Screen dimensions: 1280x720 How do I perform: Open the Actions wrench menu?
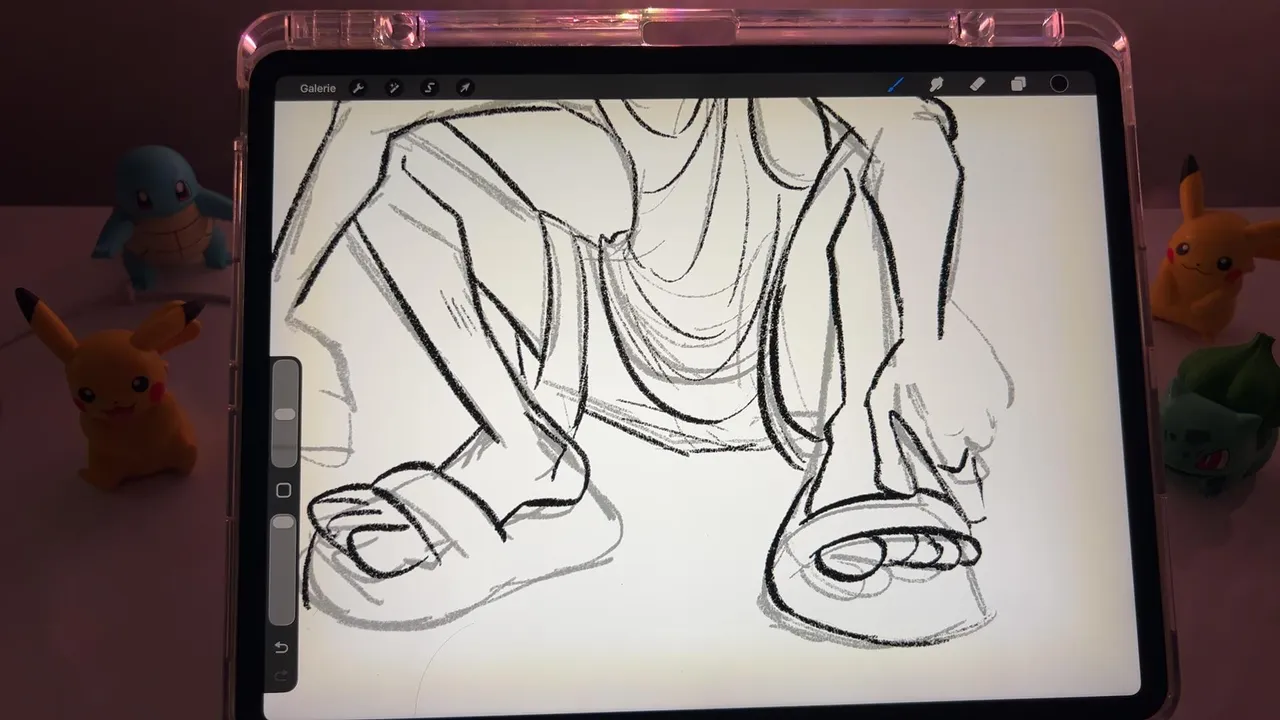tap(358, 88)
